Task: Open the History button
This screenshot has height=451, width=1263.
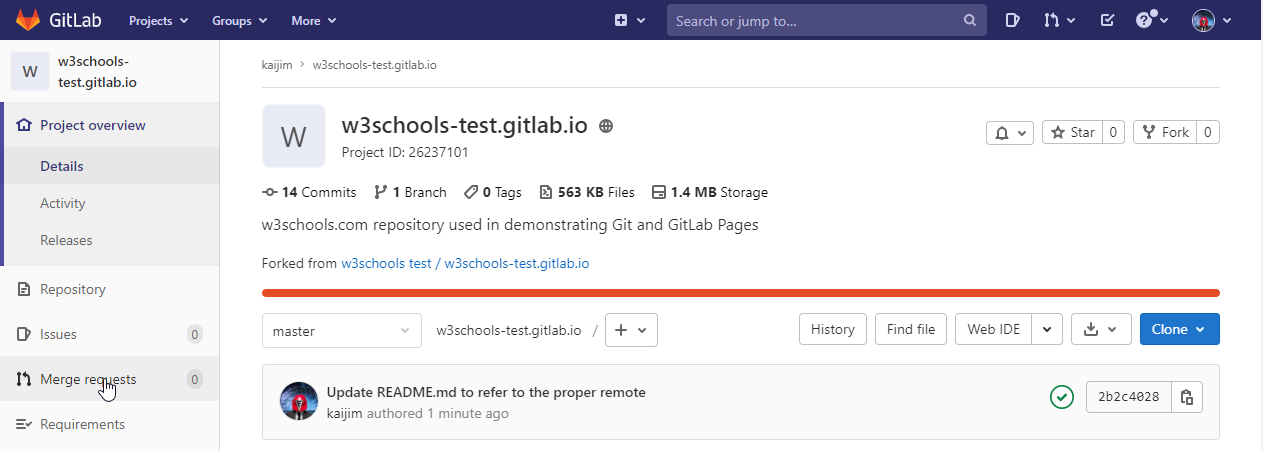Action: pos(832,329)
